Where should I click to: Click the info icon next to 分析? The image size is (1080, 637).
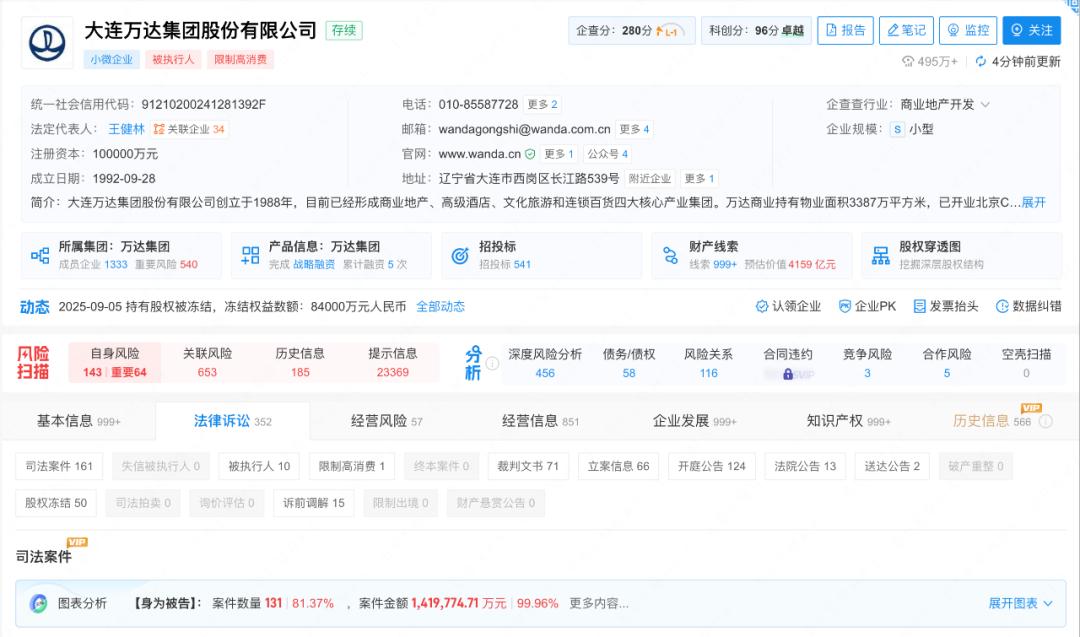[x=492, y=363]
